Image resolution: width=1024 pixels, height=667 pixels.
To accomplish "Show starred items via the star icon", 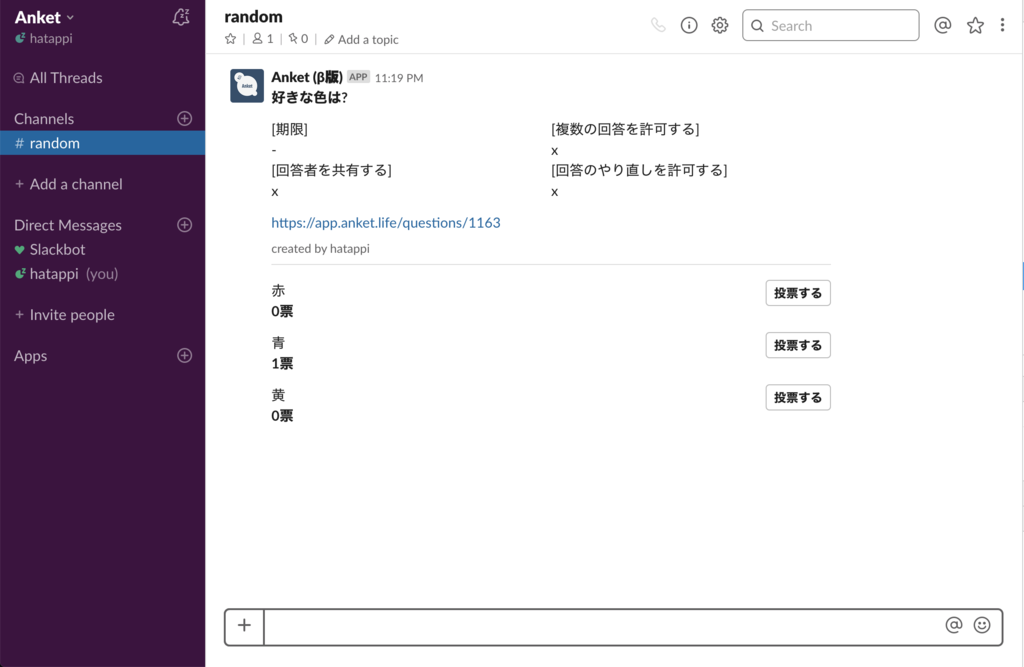I will pos(975,25).
